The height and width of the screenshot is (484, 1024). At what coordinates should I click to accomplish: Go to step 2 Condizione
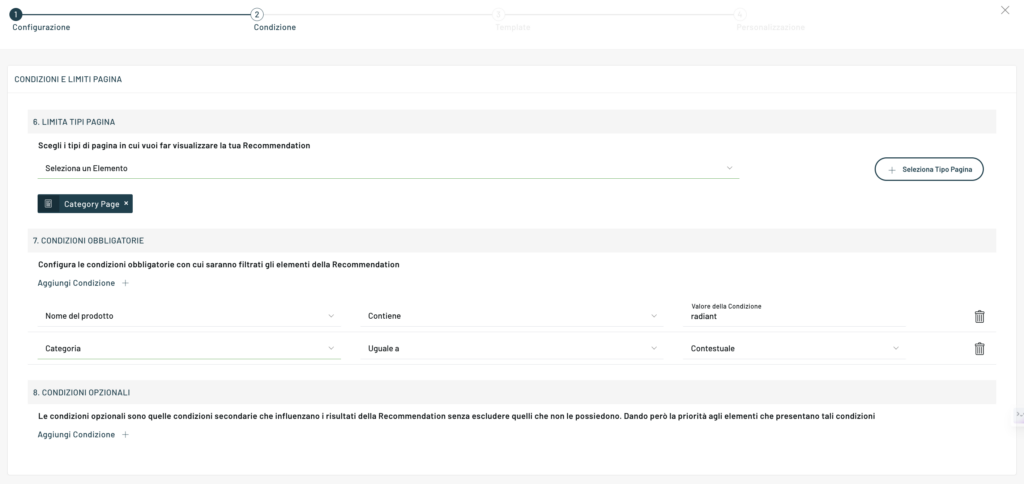click(257, 14)
